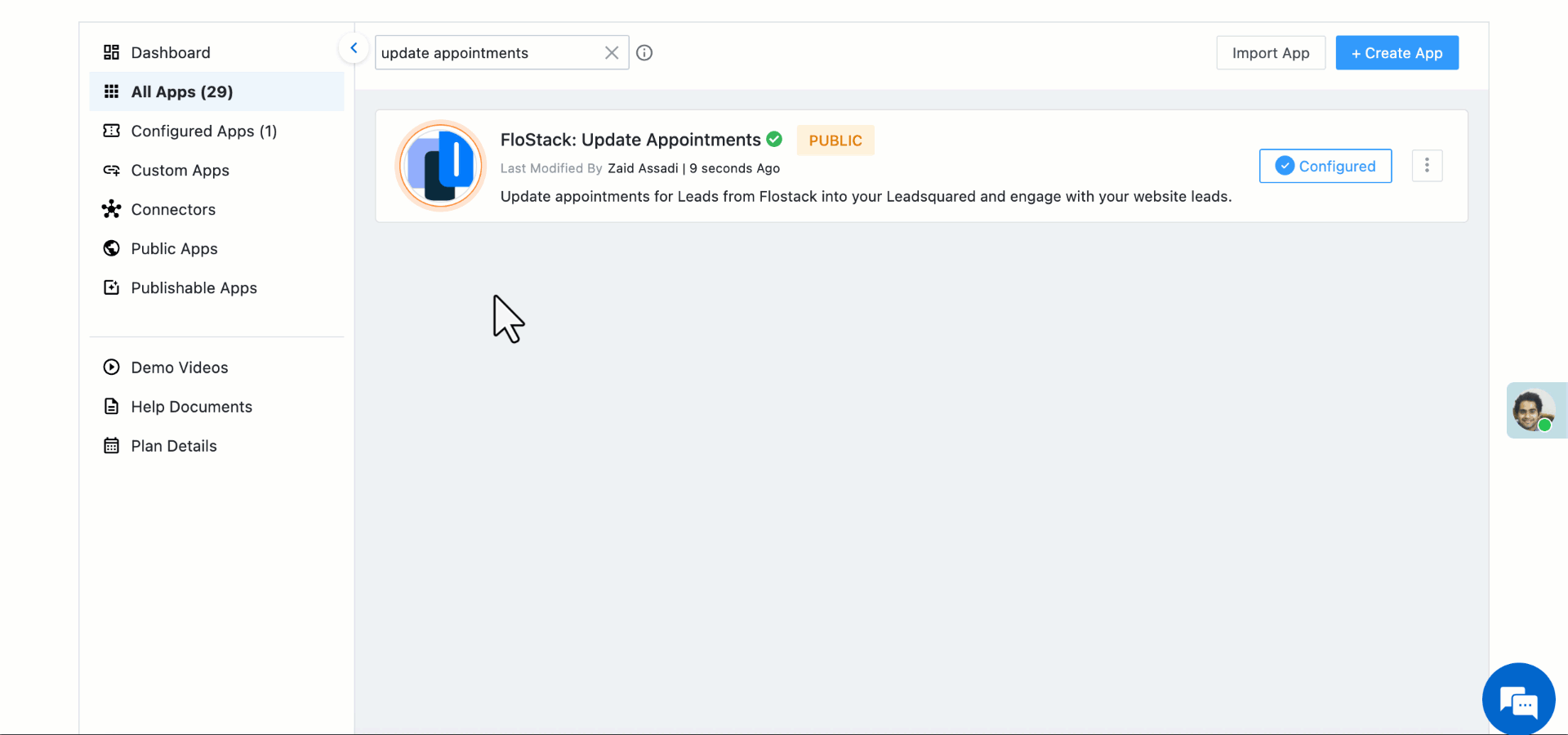
Task: Open the Demo Videos play icon
Action: (x=112, y=367)
